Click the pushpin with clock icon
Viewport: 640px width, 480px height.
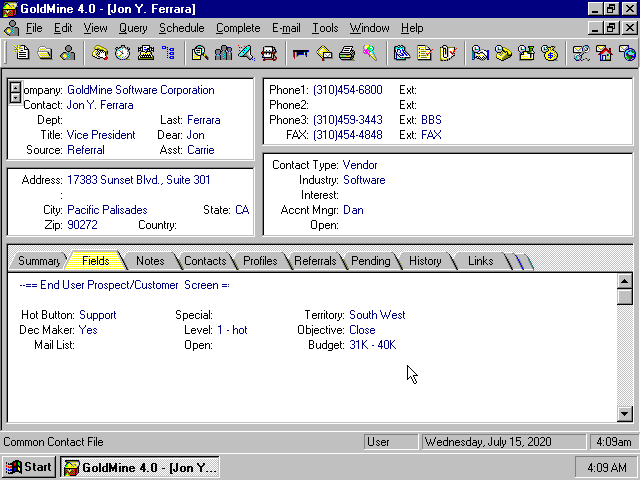tap(527, 53)
